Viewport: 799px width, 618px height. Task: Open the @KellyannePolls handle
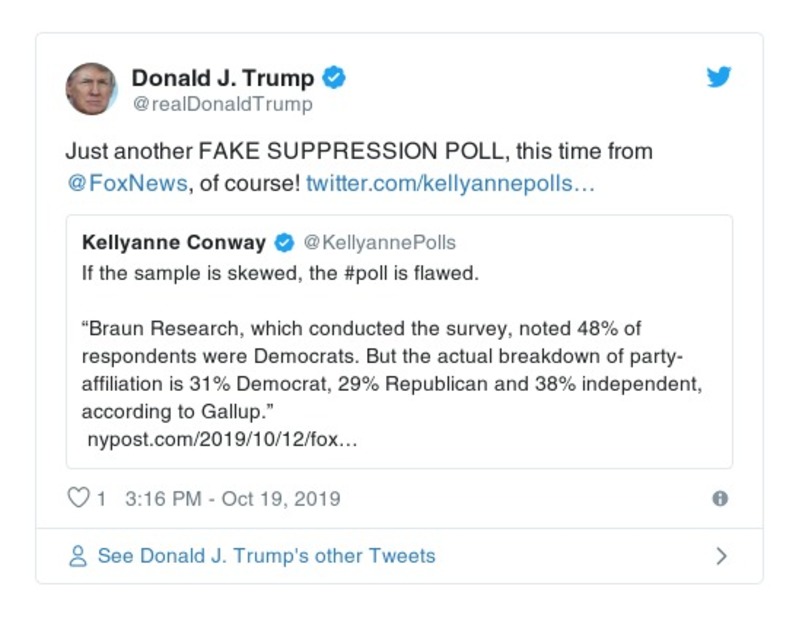click(x=379, y=243)
